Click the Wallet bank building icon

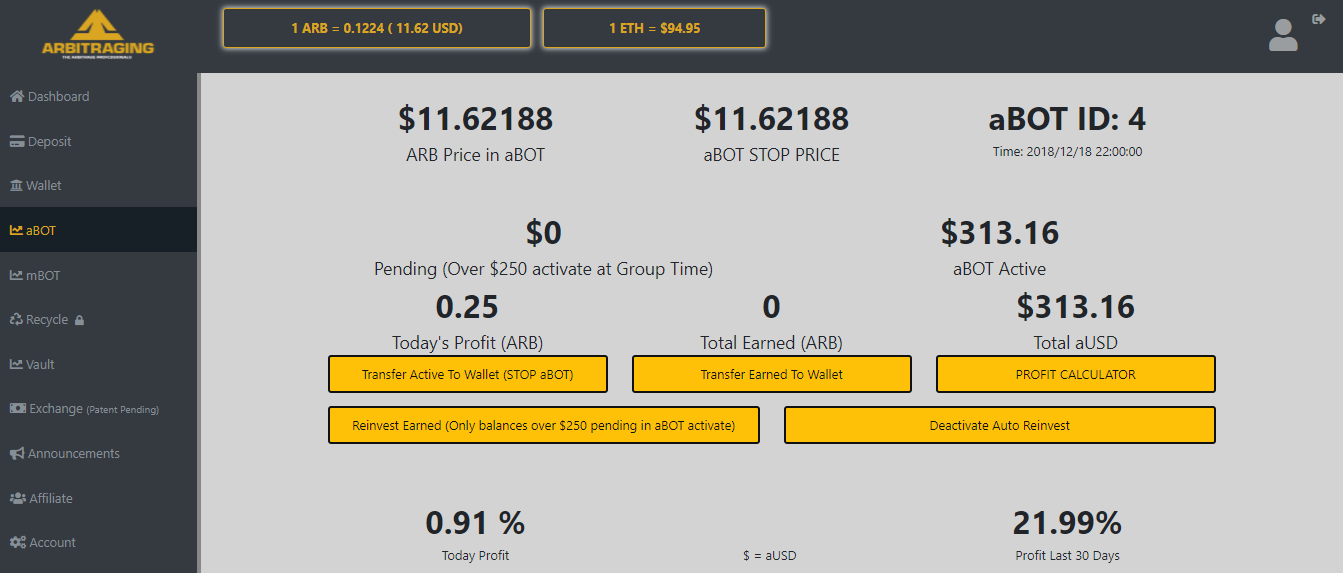[x=17, y=186]
